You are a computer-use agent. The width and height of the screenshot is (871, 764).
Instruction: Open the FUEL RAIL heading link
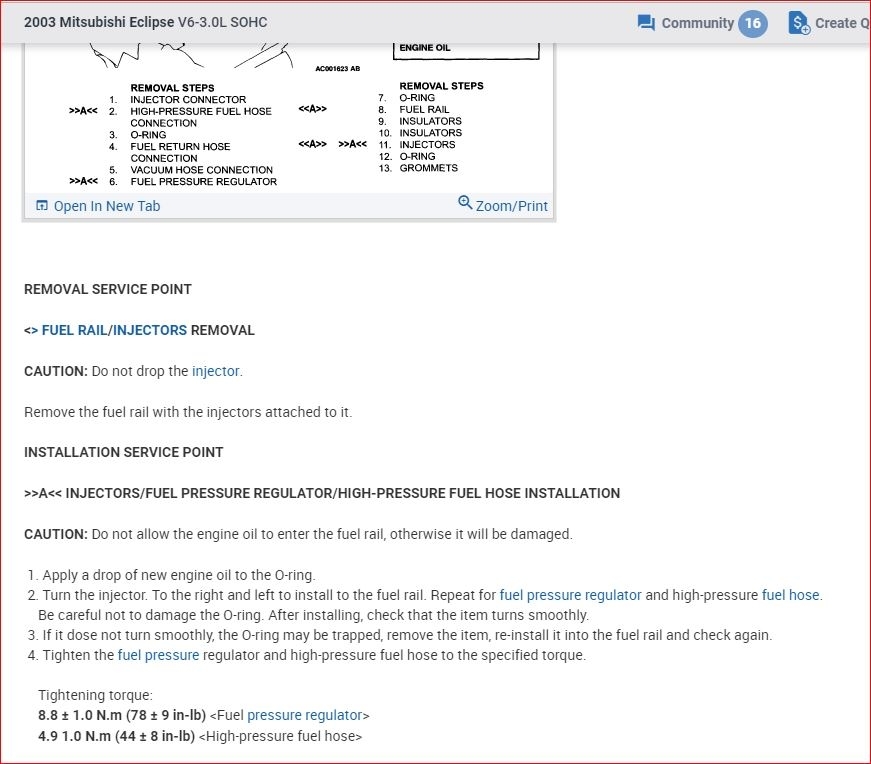pyautogui.click(x=75, y=330)
